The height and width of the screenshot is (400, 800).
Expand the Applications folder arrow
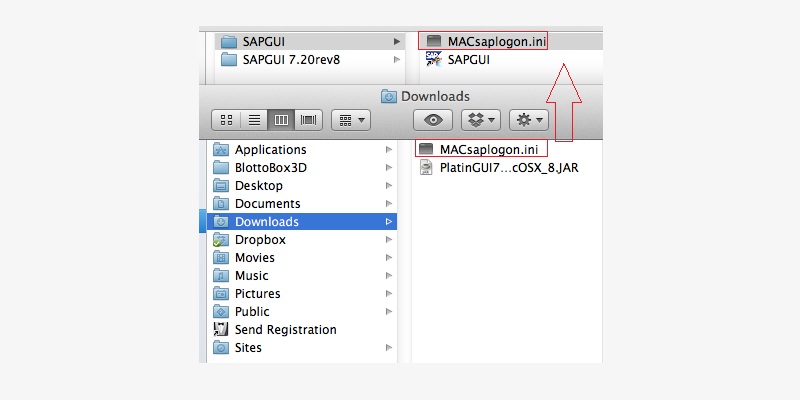coord(389,149)
